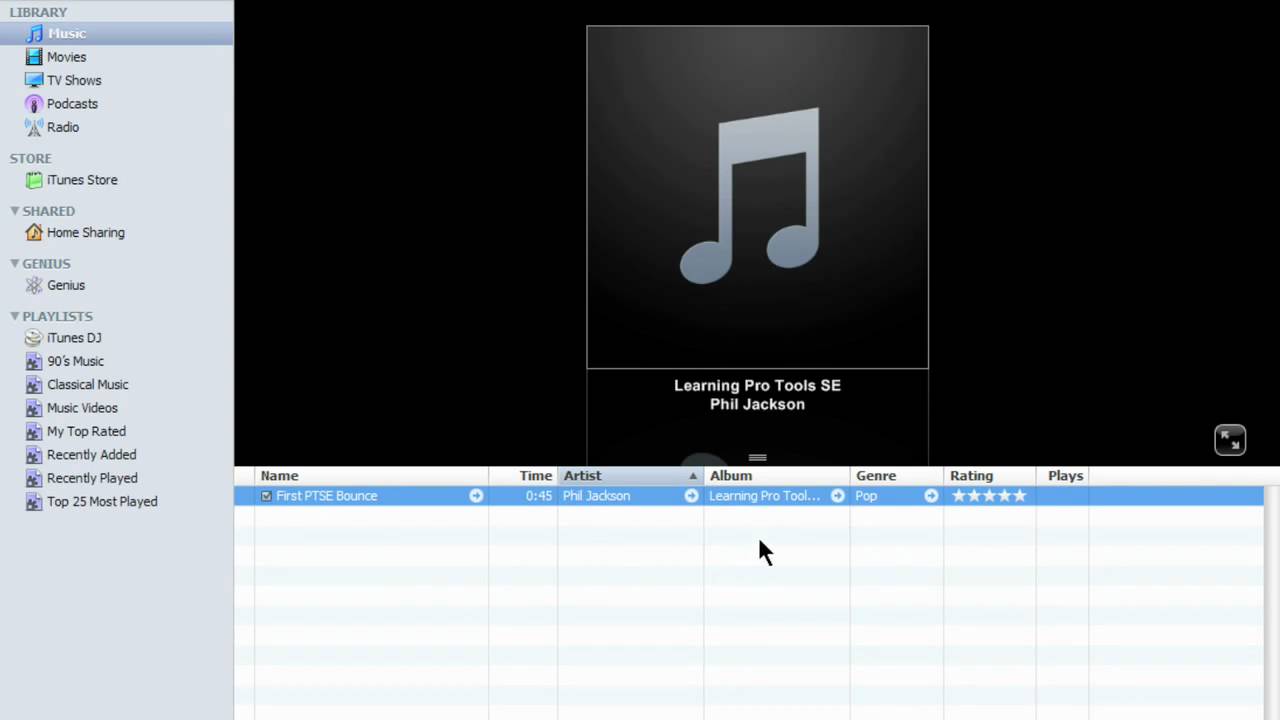The height and width of the screenshot is (720, 1280).
Task: Click the Top 25 Most Played icon
Action: click(x=34, y=502)
